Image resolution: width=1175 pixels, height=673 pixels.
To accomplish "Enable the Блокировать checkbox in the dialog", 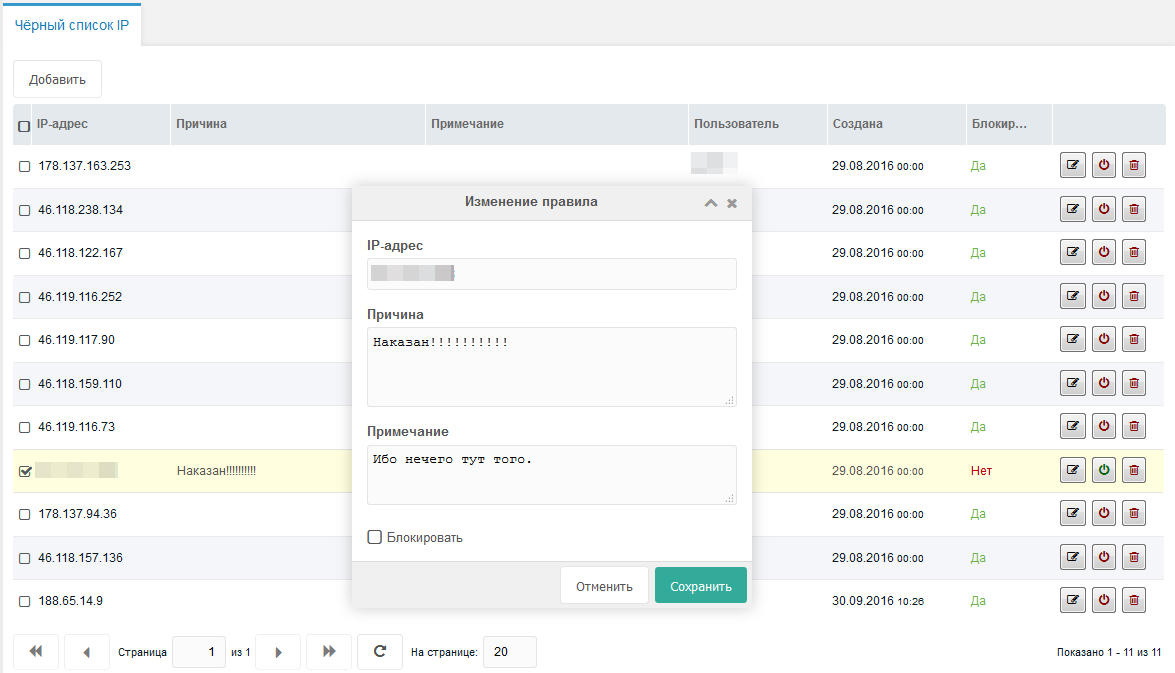I will click(x=375, y=537).
